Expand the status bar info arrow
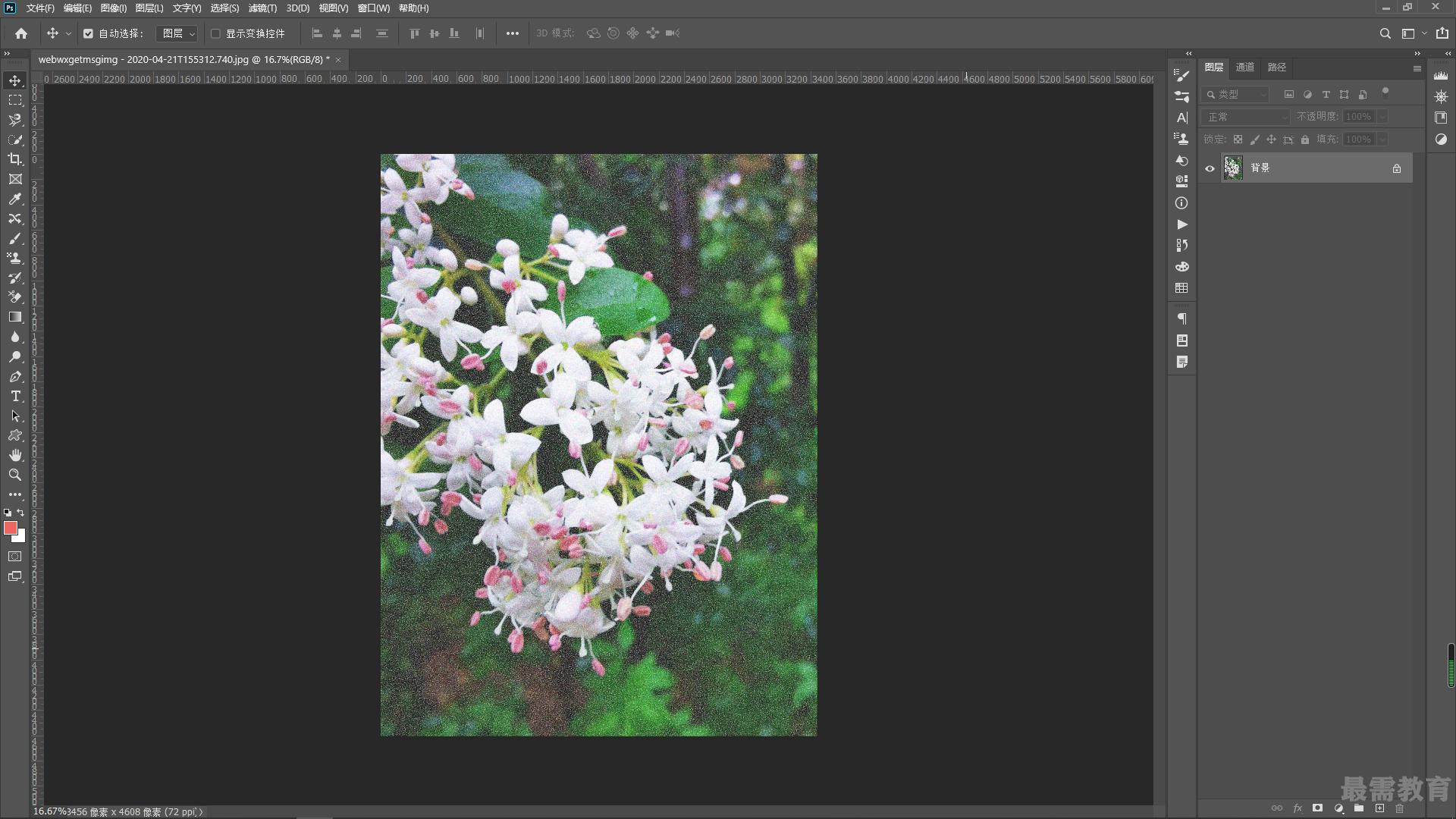Image resolution: width=1456 pixels, height=819 pixels. 201,811
